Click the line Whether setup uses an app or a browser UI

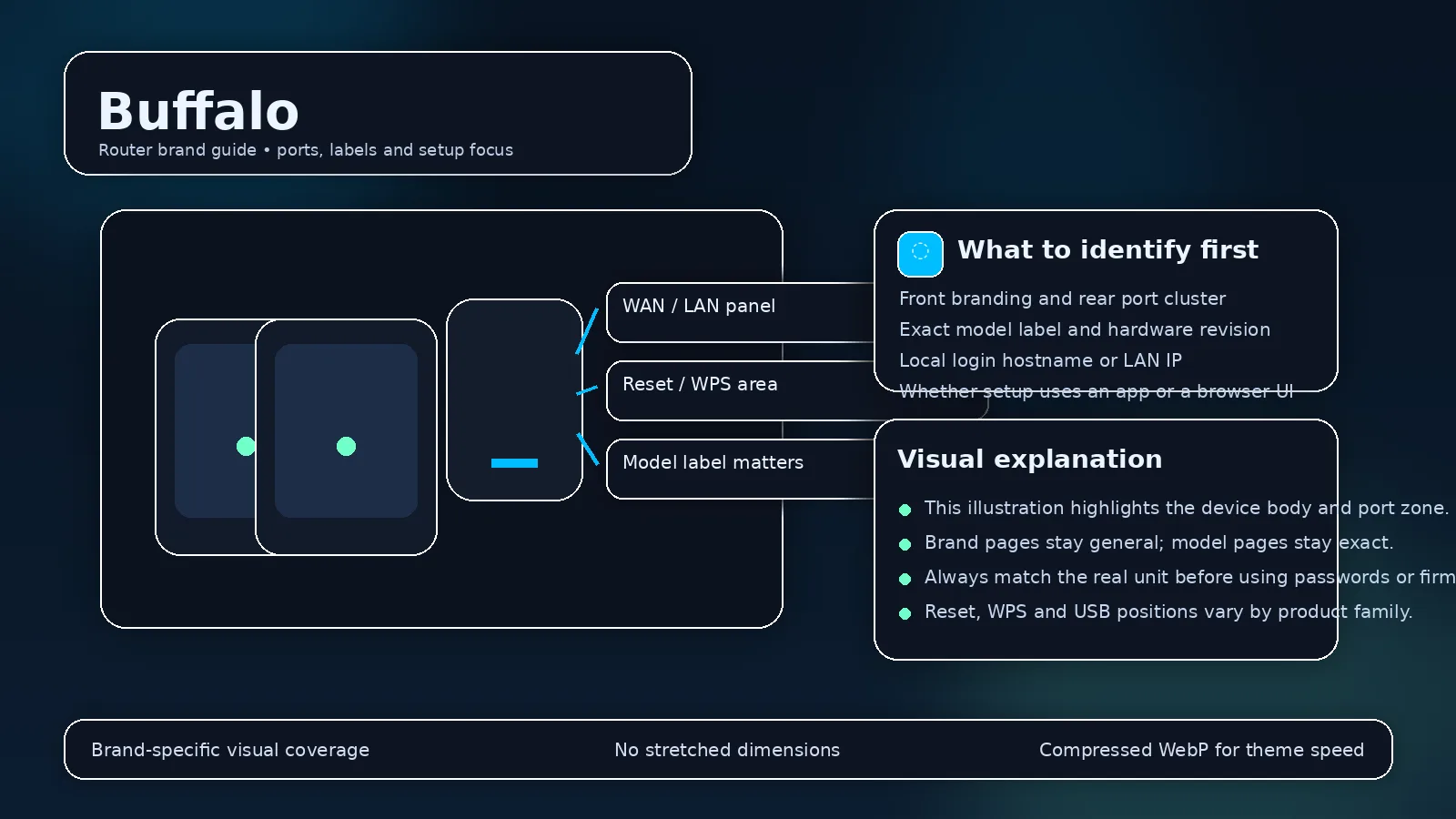[x=1096, y=391]
